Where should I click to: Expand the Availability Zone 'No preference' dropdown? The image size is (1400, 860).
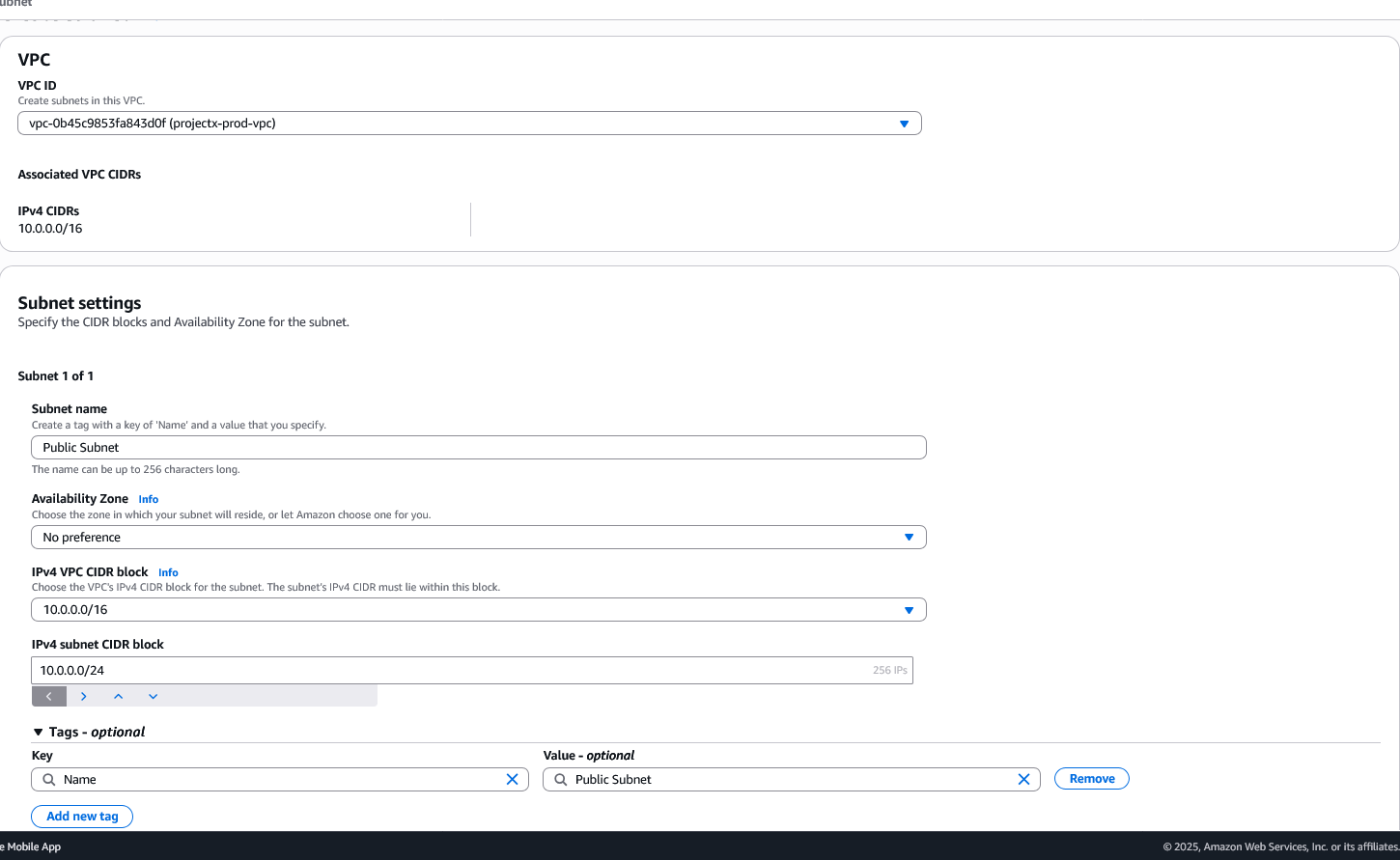click(x=478, y=538)
